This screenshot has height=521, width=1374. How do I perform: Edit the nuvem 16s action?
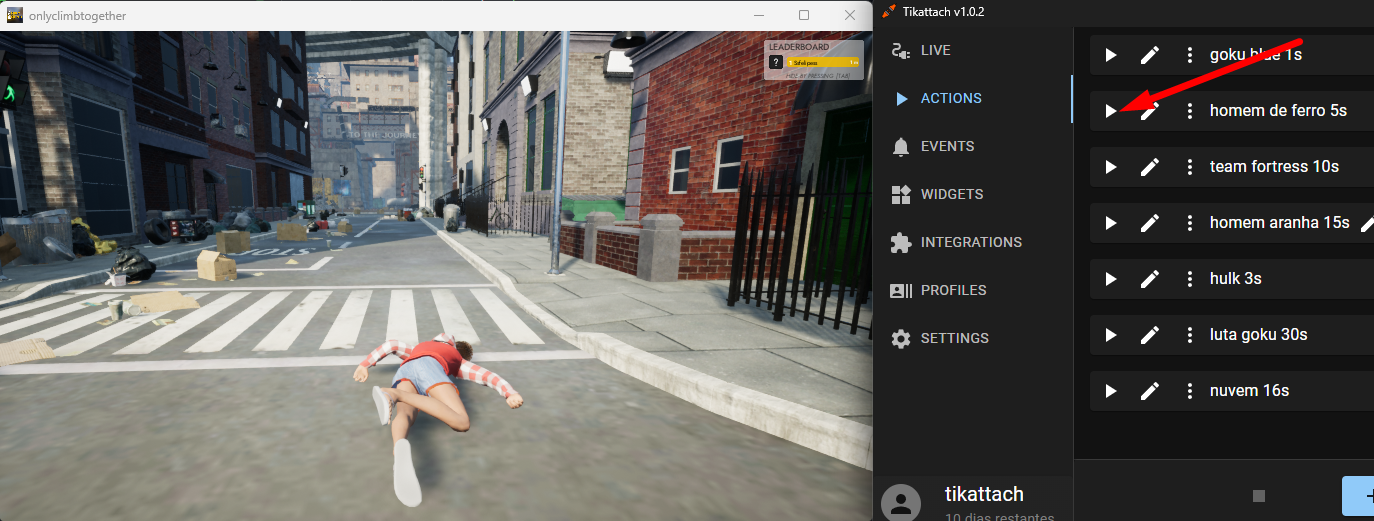point(1150,391)
